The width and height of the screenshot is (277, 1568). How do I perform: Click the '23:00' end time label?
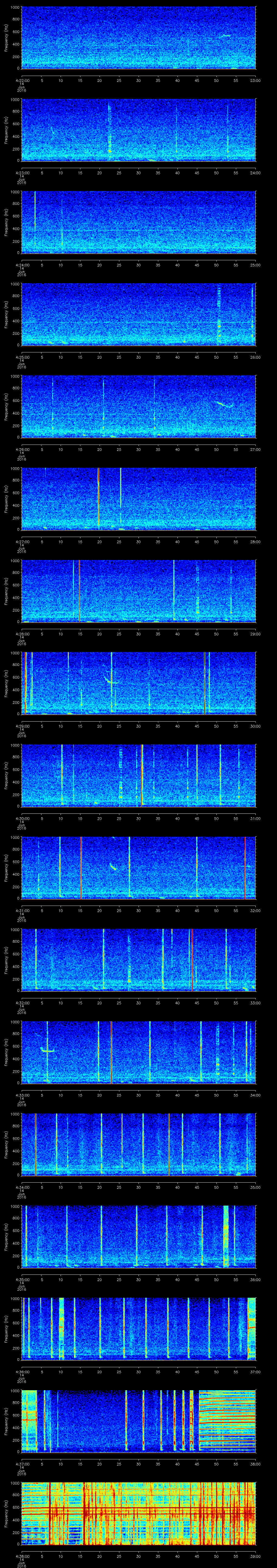(x=255, y=80)
